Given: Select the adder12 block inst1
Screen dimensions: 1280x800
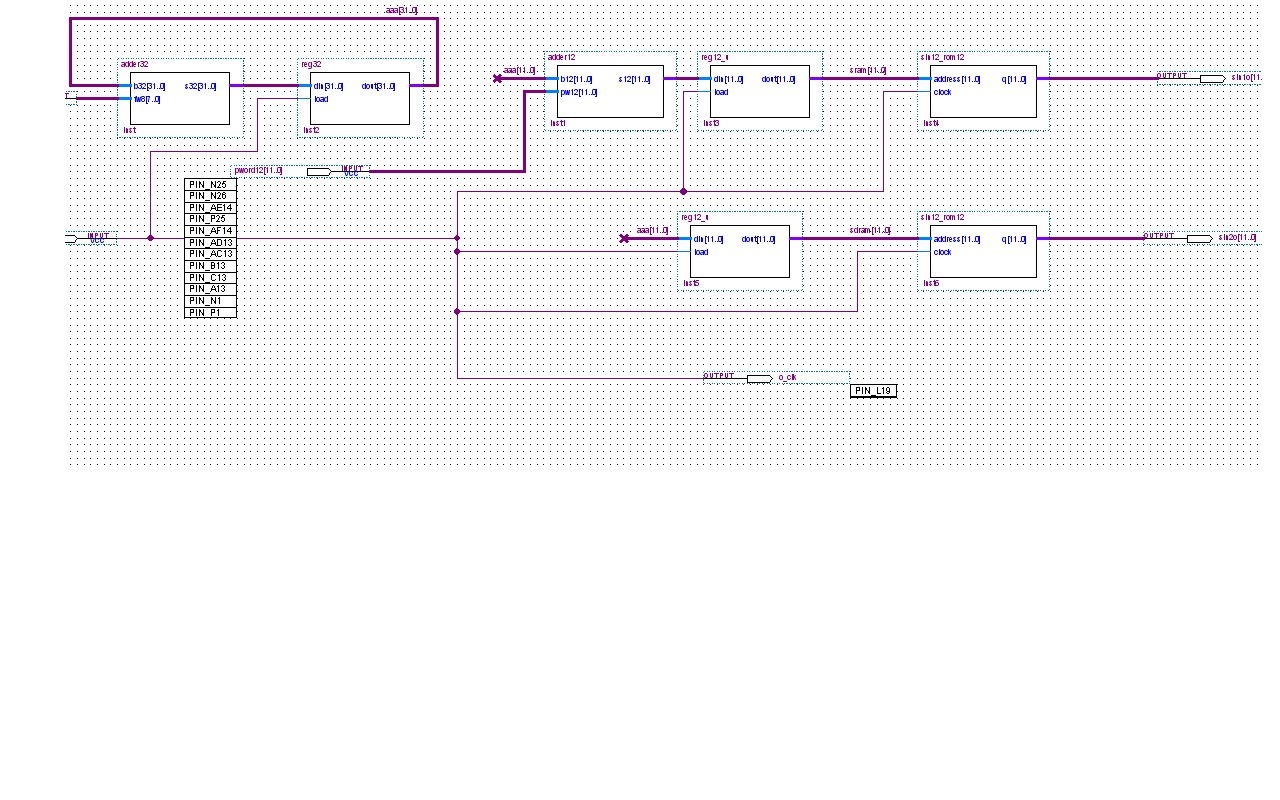Looking at the screenshot, I should point(610,91).
